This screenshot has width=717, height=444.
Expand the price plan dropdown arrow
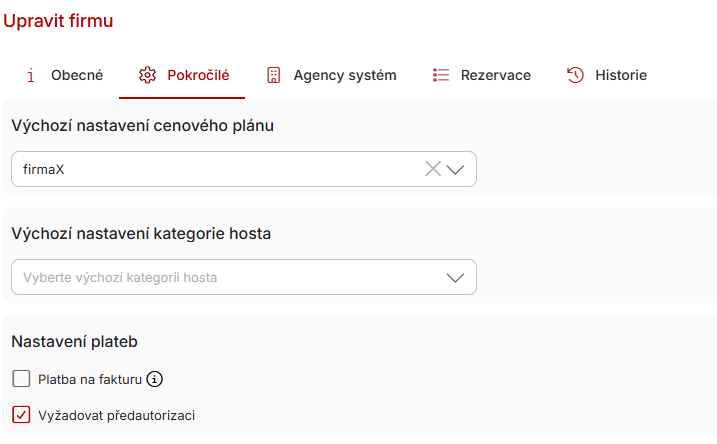pos(456,169)
